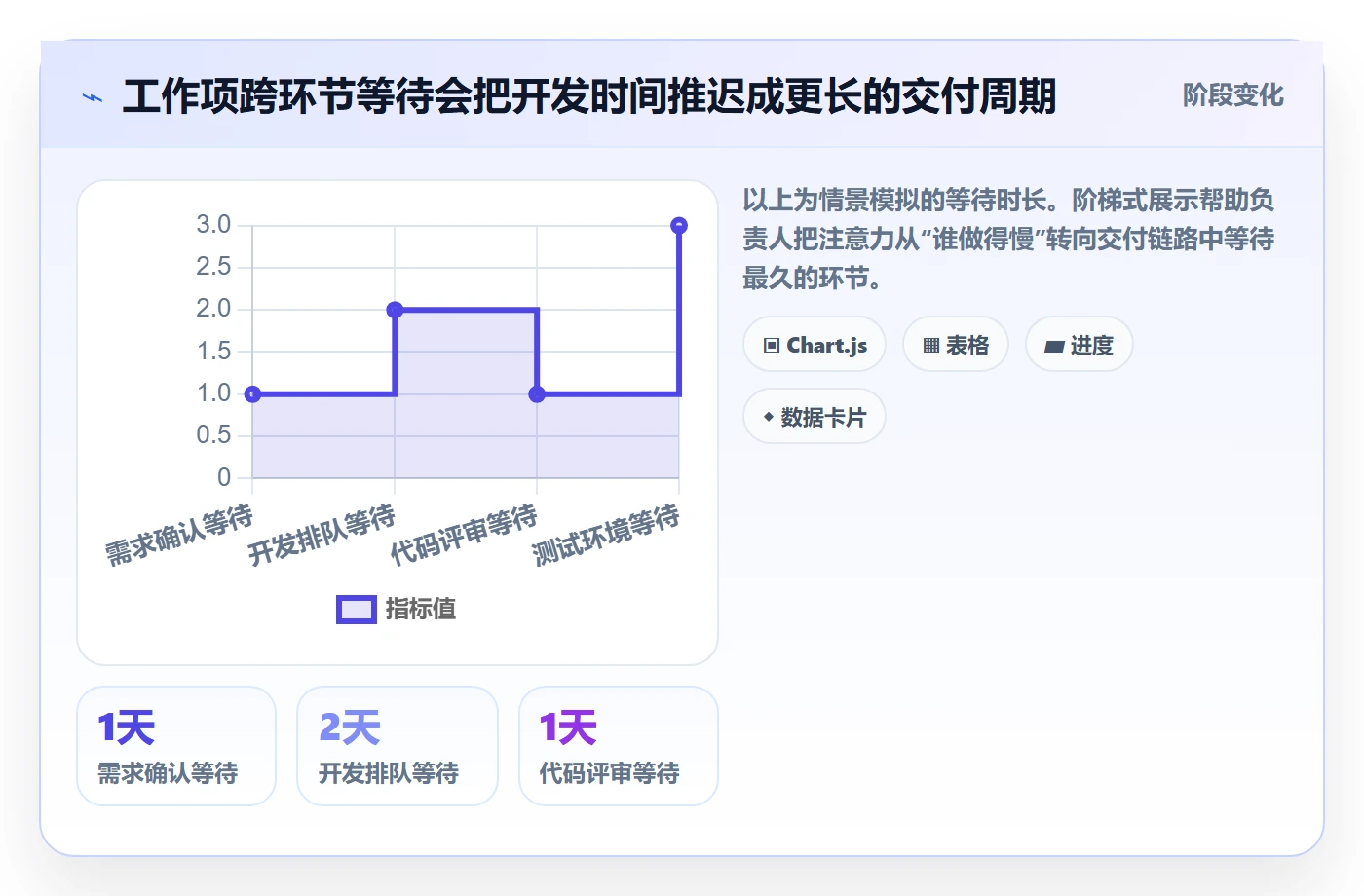Open the 1天 代码评审等待 card
The image size is (1364, 896).
[x=619, y=746]
